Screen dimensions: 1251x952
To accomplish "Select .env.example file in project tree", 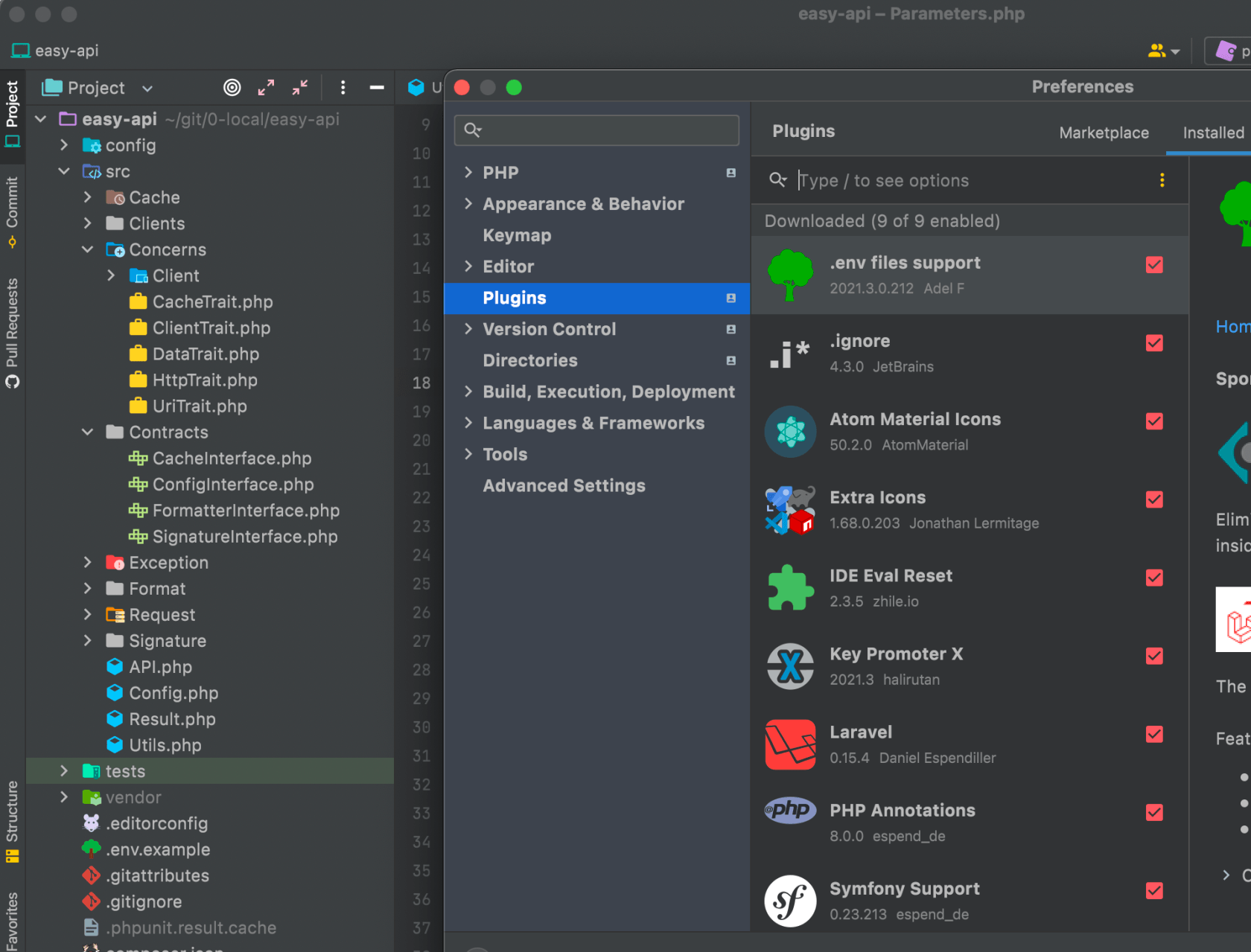I will coord(157,849).
